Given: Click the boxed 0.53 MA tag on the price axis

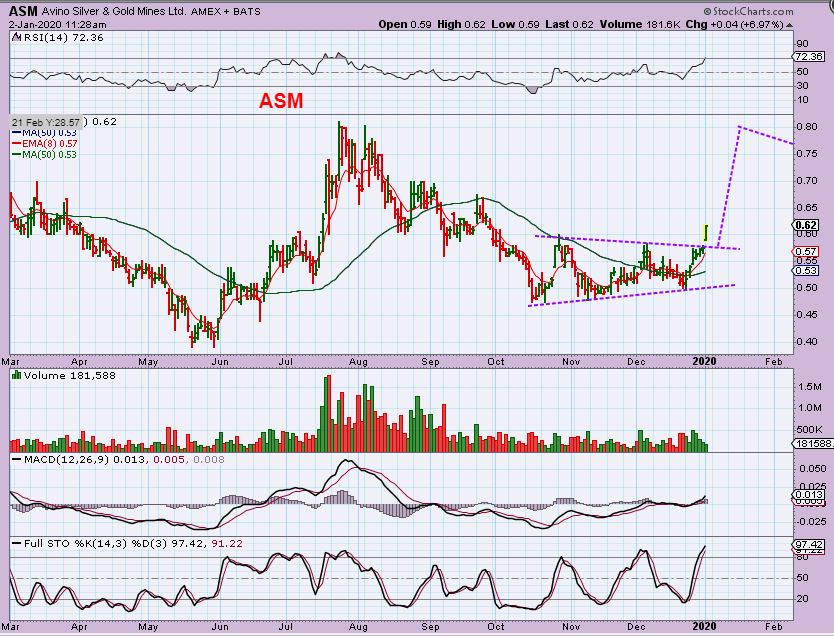Looking at the screenshot, I should pyautogui.click(x=807, y=271).
